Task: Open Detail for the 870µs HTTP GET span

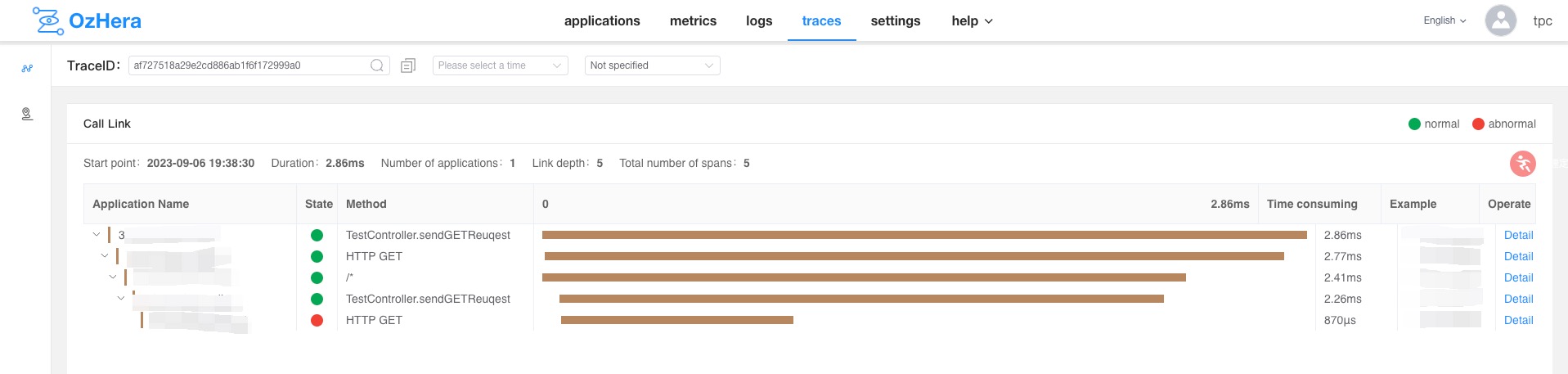Action: coord(1518,321)
